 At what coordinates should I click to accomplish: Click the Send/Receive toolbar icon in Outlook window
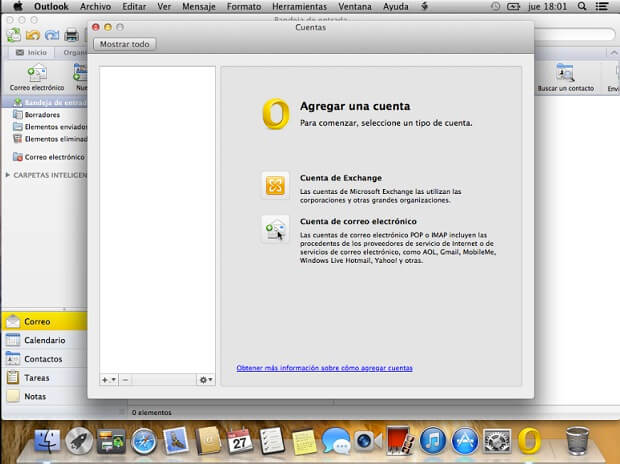(14, 35)
